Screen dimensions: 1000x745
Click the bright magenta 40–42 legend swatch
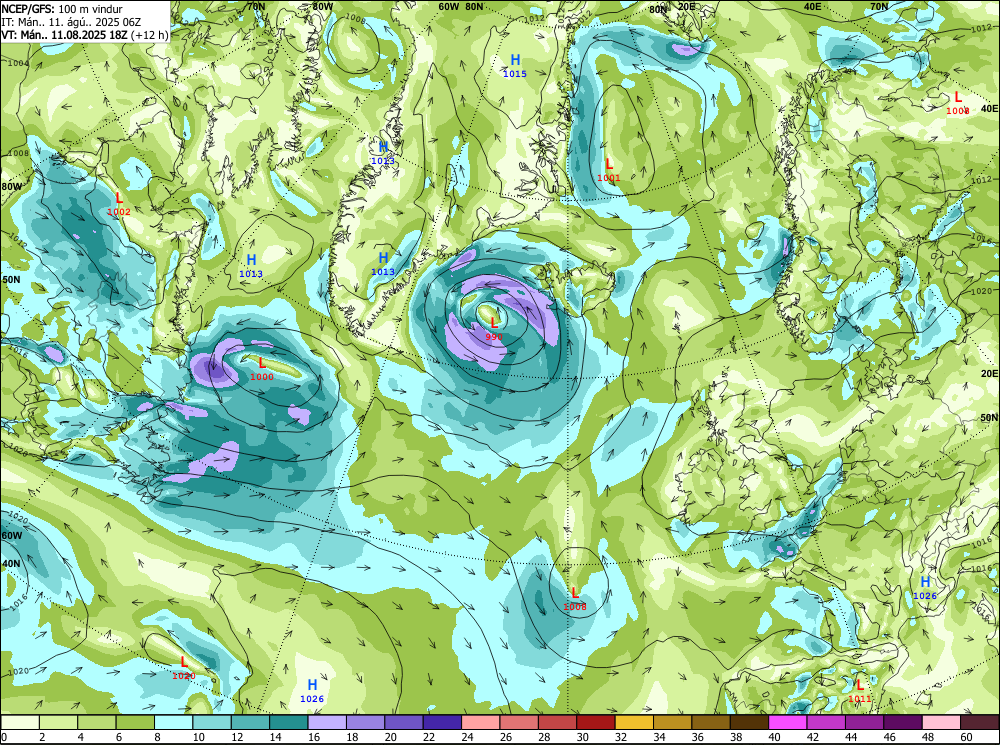[x=788, y=722]
